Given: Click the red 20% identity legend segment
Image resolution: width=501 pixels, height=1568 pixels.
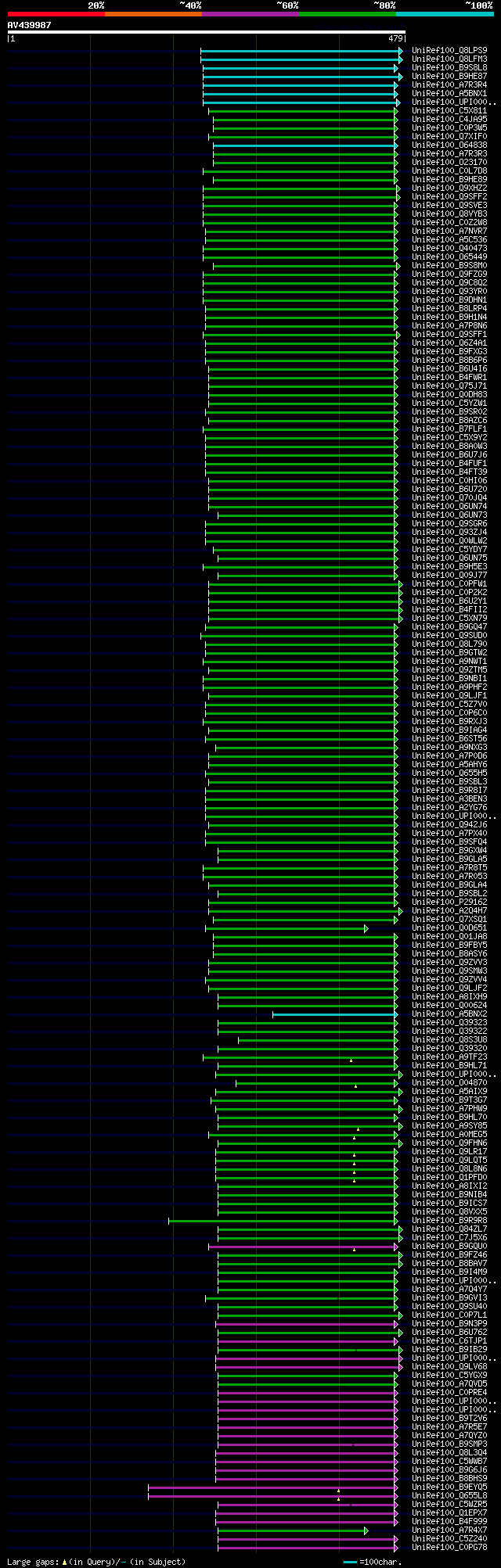Looking at the screenshot, I should click(56, 14).
